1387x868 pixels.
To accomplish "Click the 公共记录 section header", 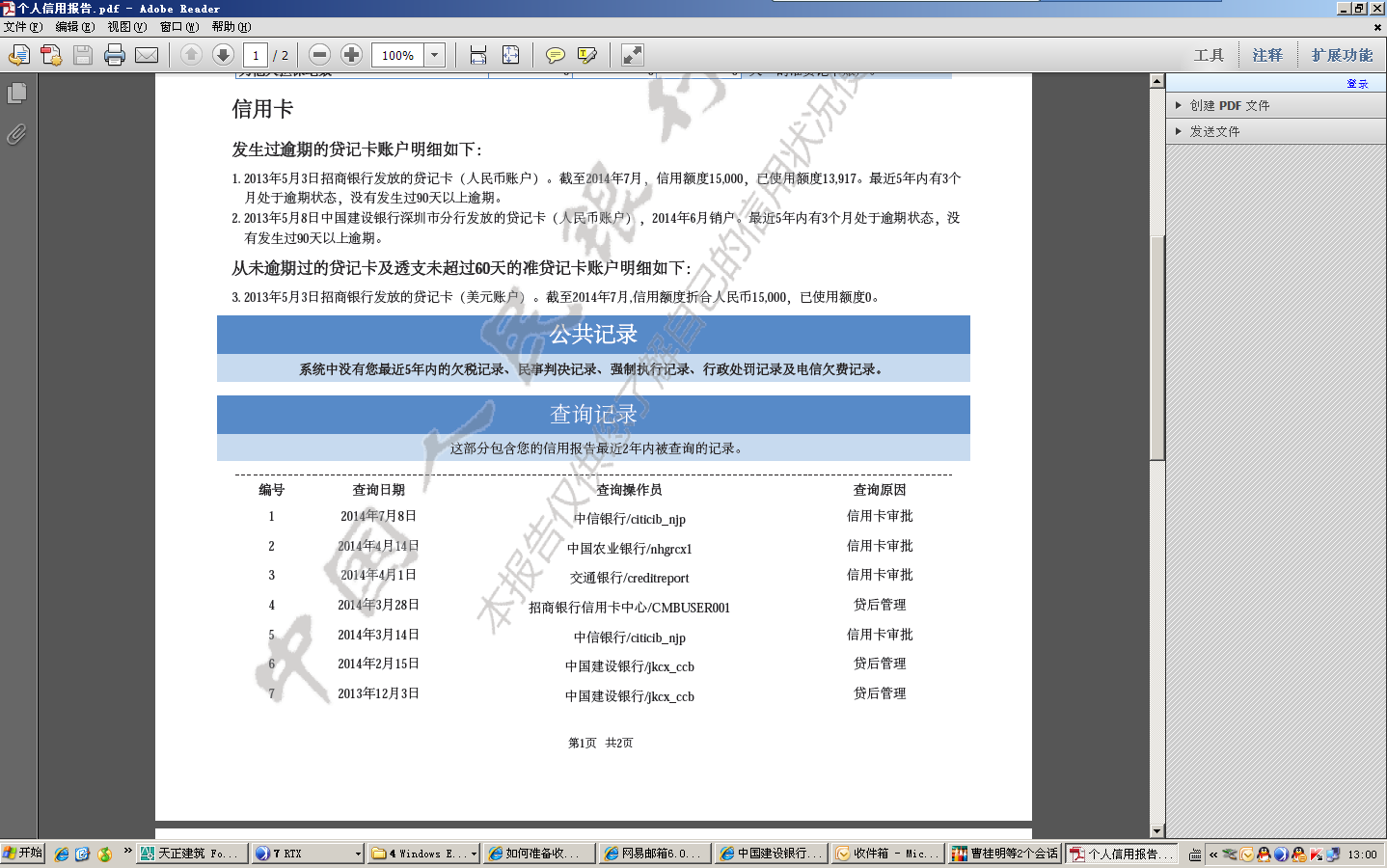I will pyautogui.click(x=593, y=335).
